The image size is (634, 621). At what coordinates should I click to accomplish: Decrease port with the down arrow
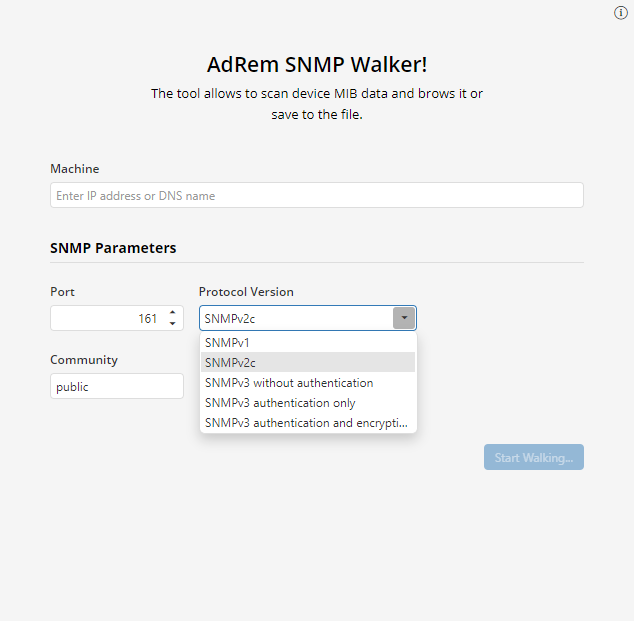point(172,324)
